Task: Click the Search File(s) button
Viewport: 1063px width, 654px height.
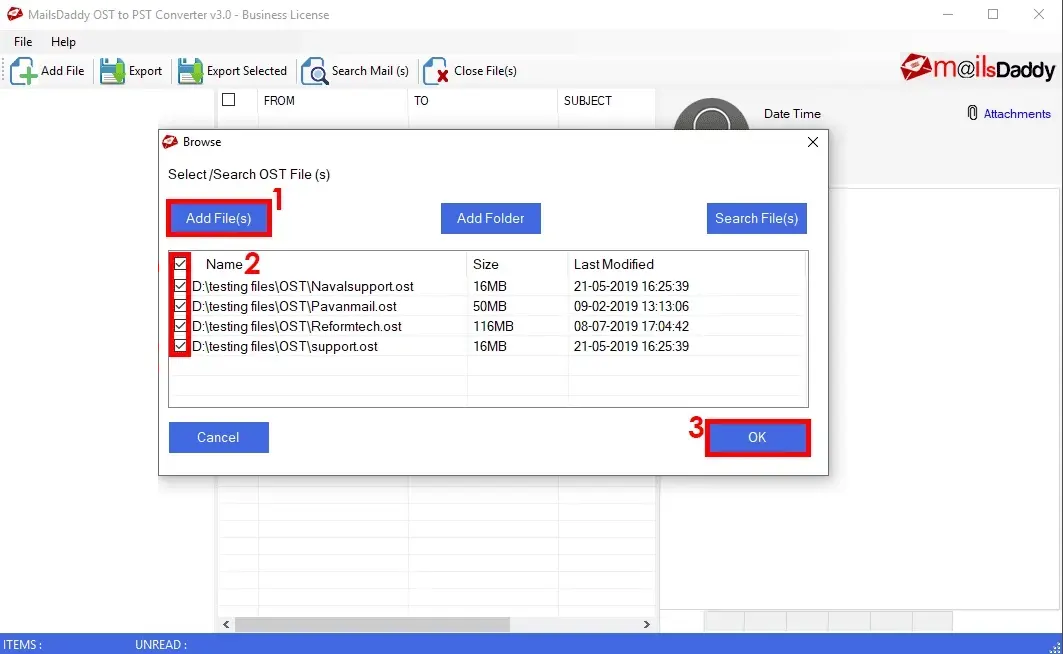Action: [x=757, y=218]
